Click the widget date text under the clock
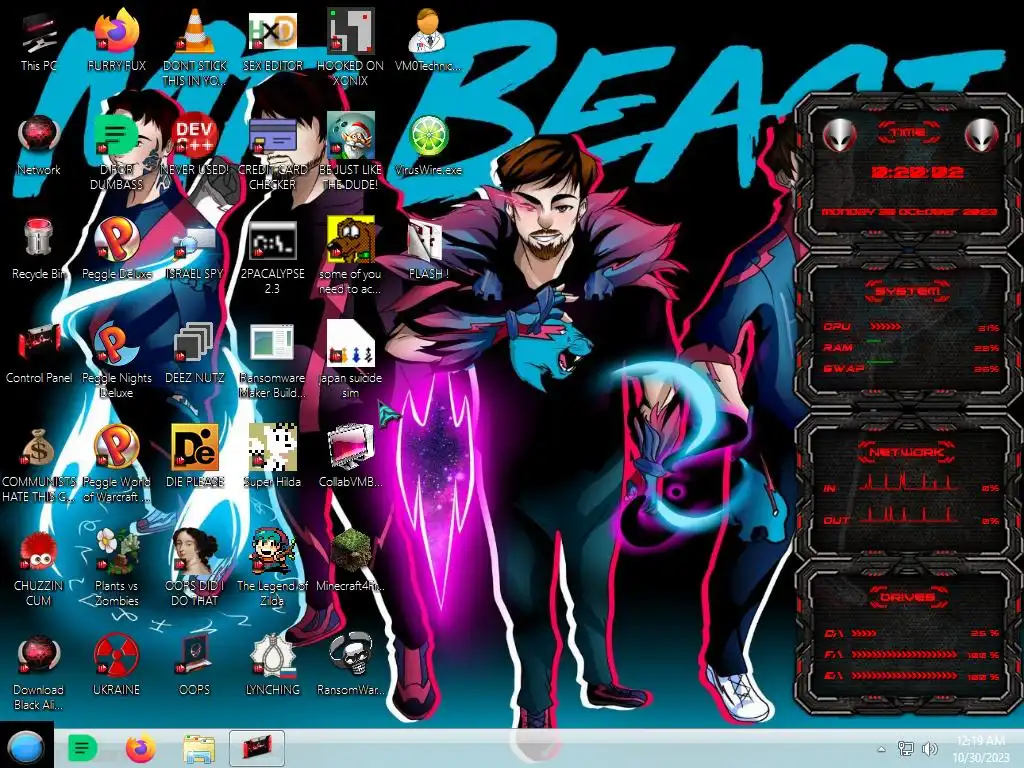1024x768 pixels. point(909,212)
